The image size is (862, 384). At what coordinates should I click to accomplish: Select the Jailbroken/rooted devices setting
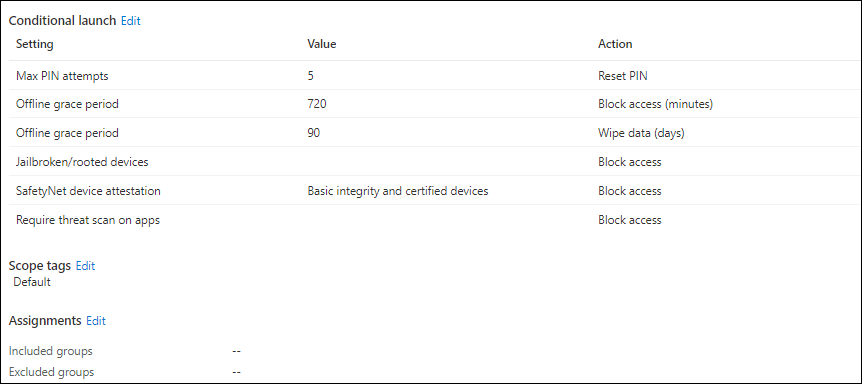[82, 162]
